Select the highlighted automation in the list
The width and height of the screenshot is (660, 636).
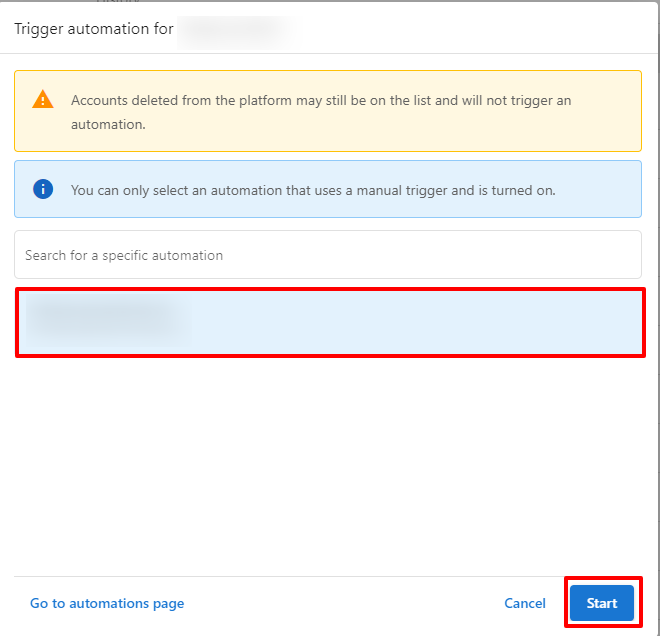tap(331, 323)
